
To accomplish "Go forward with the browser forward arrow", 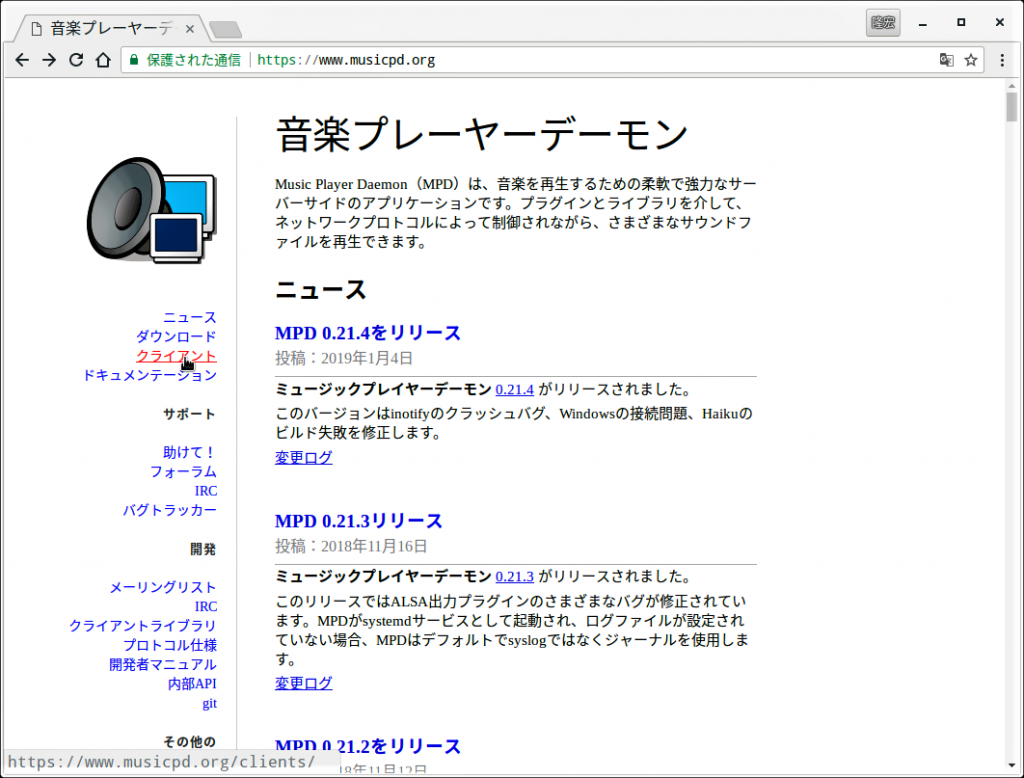I will (x=49, y=60).
